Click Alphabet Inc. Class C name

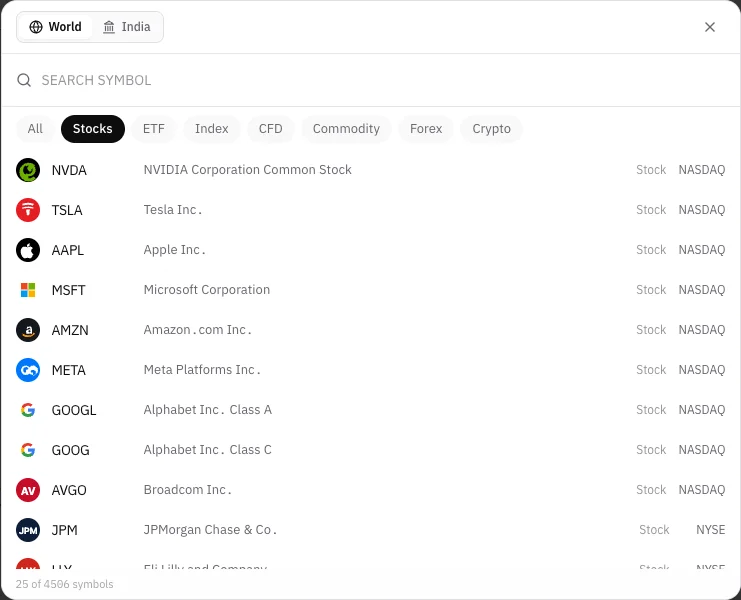(x=208, y=450)
